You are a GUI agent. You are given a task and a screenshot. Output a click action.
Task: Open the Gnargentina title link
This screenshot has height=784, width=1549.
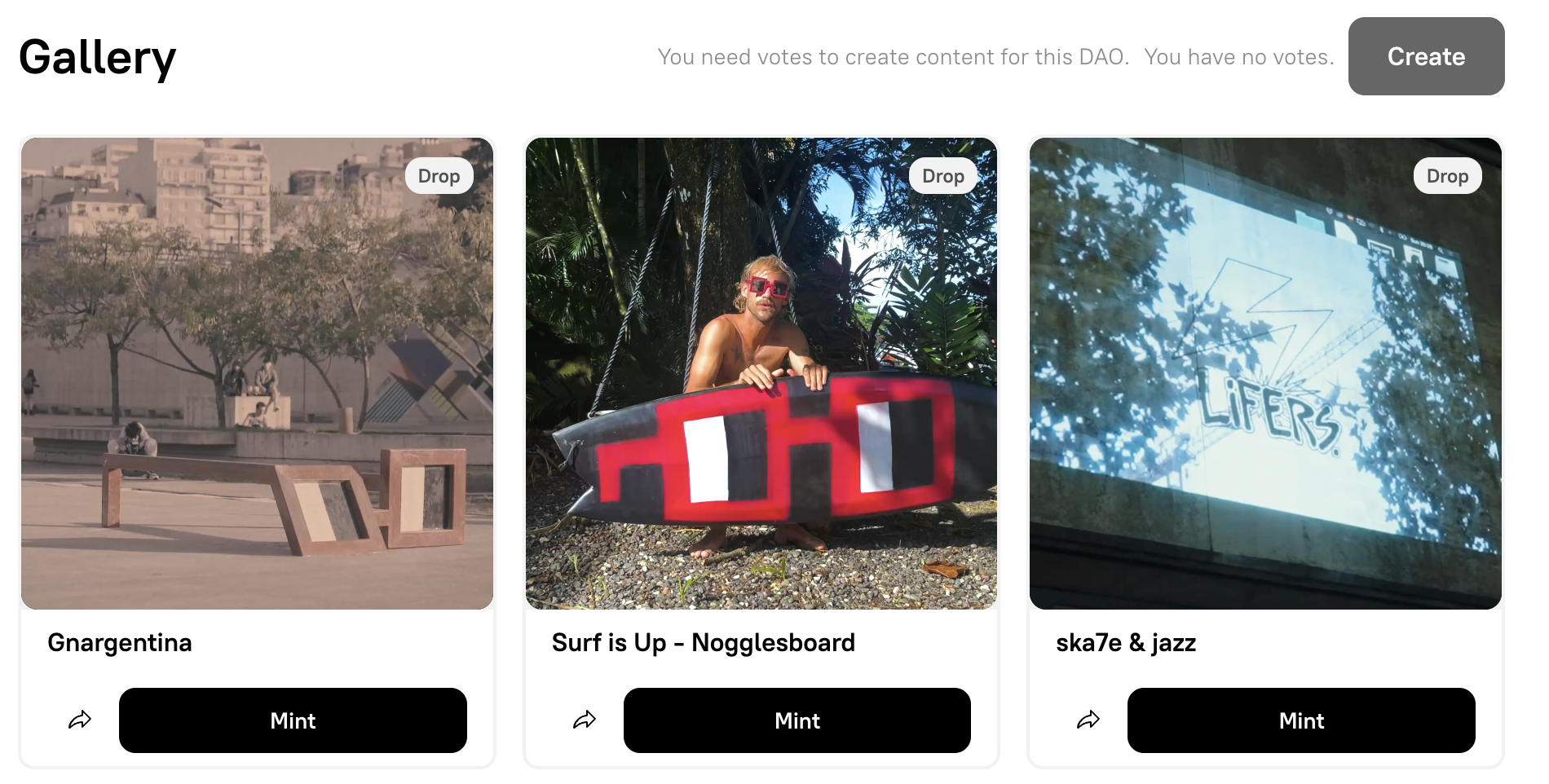[x=120, y=643]
